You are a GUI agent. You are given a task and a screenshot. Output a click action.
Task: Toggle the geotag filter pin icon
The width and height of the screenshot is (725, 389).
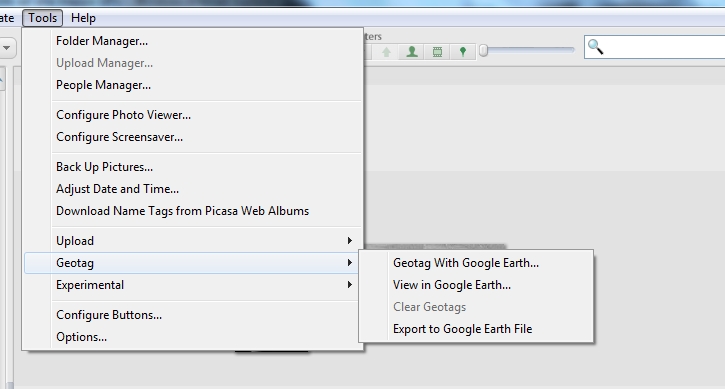[462, 51]
